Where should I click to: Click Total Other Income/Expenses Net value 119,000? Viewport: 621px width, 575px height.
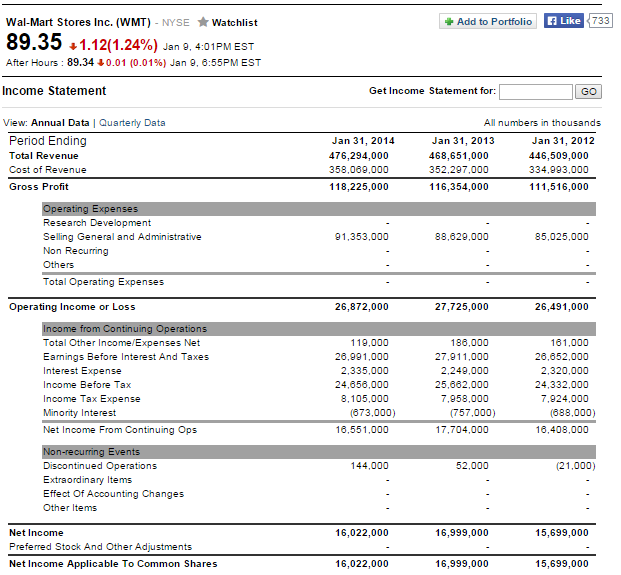(x=370, y=343)
